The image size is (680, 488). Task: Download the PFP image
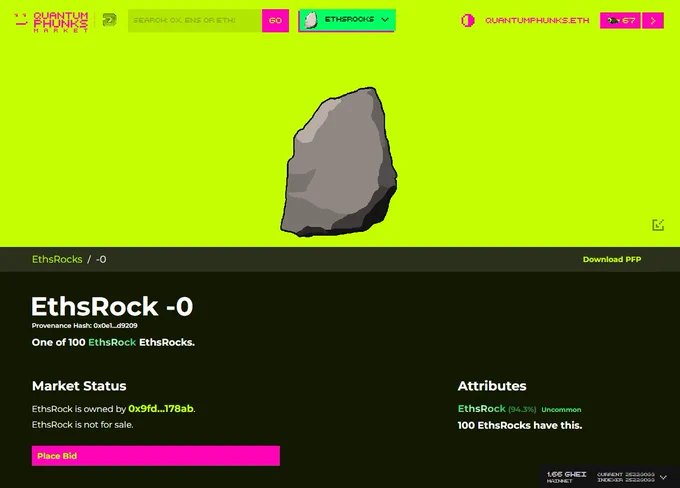point(612,259)
